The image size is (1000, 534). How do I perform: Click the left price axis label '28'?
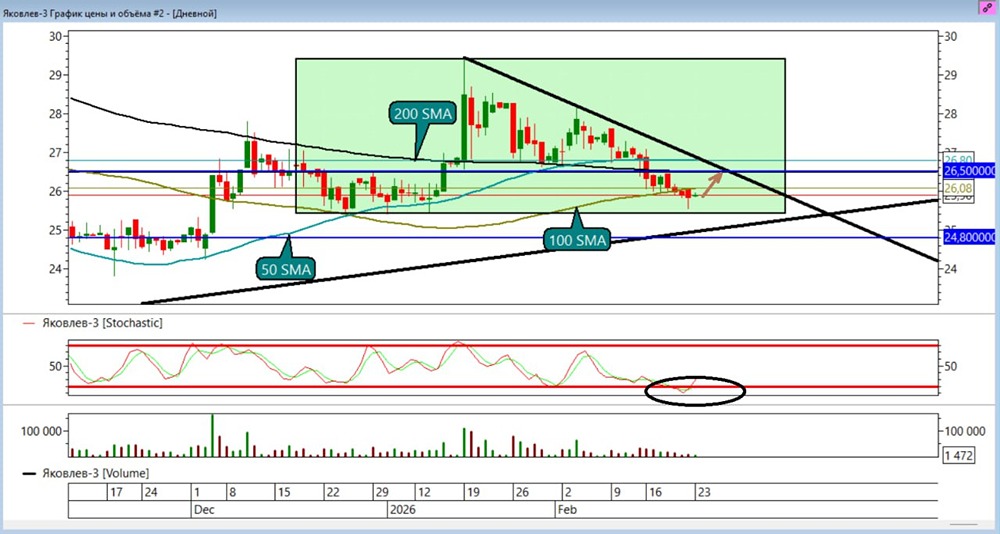(55, 114)
